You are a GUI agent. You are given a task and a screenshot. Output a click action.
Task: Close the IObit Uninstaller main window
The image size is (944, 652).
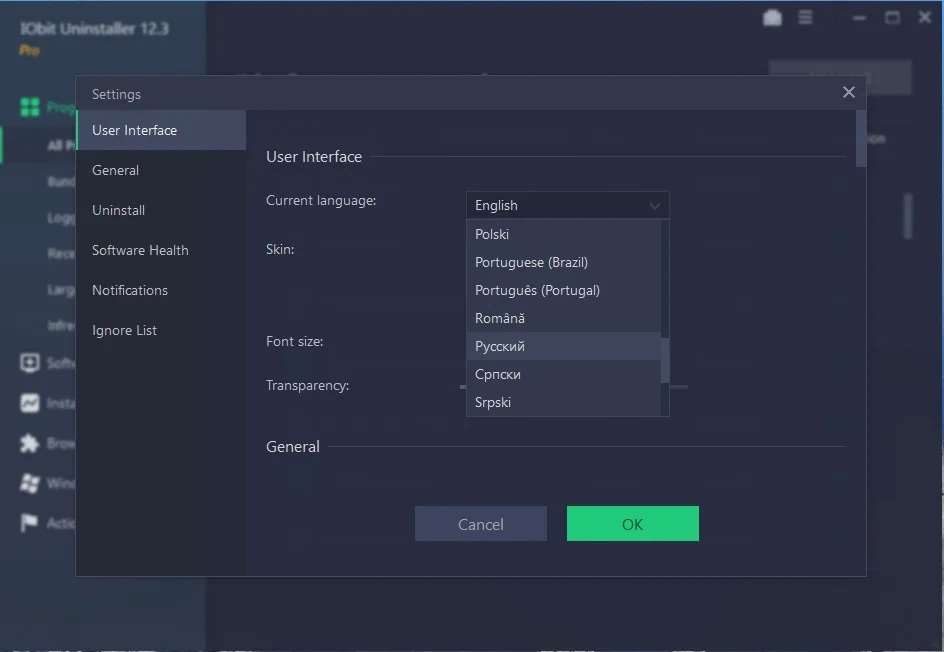coord(925,17)
